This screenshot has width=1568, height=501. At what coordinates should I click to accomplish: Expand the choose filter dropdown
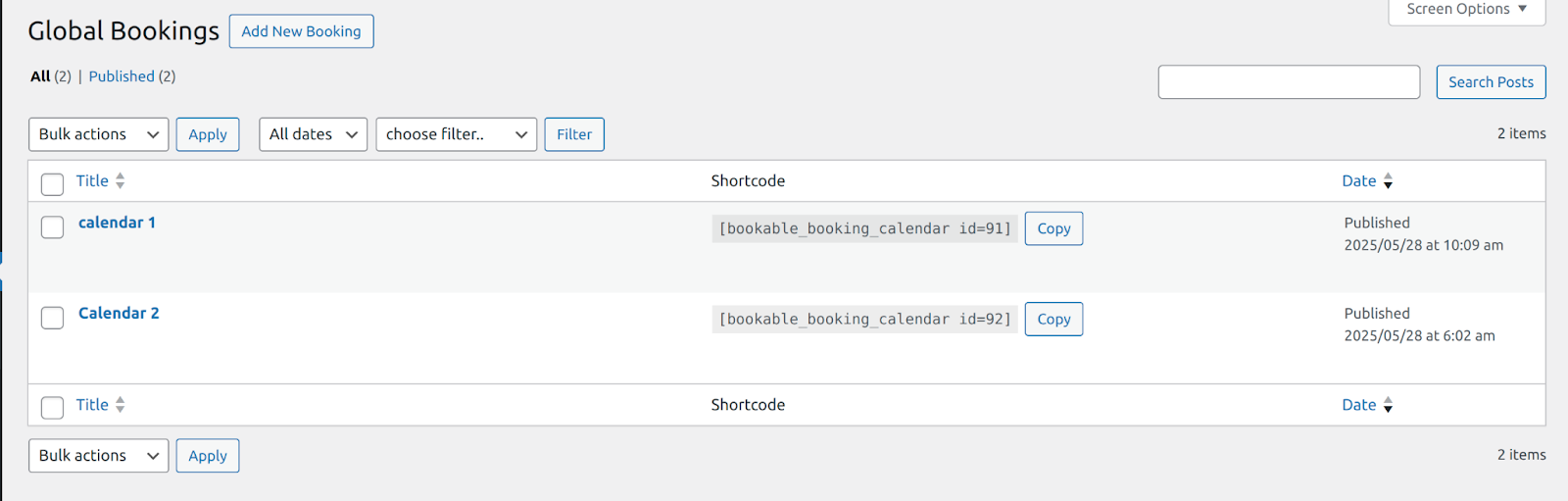(x=456, y=134)
